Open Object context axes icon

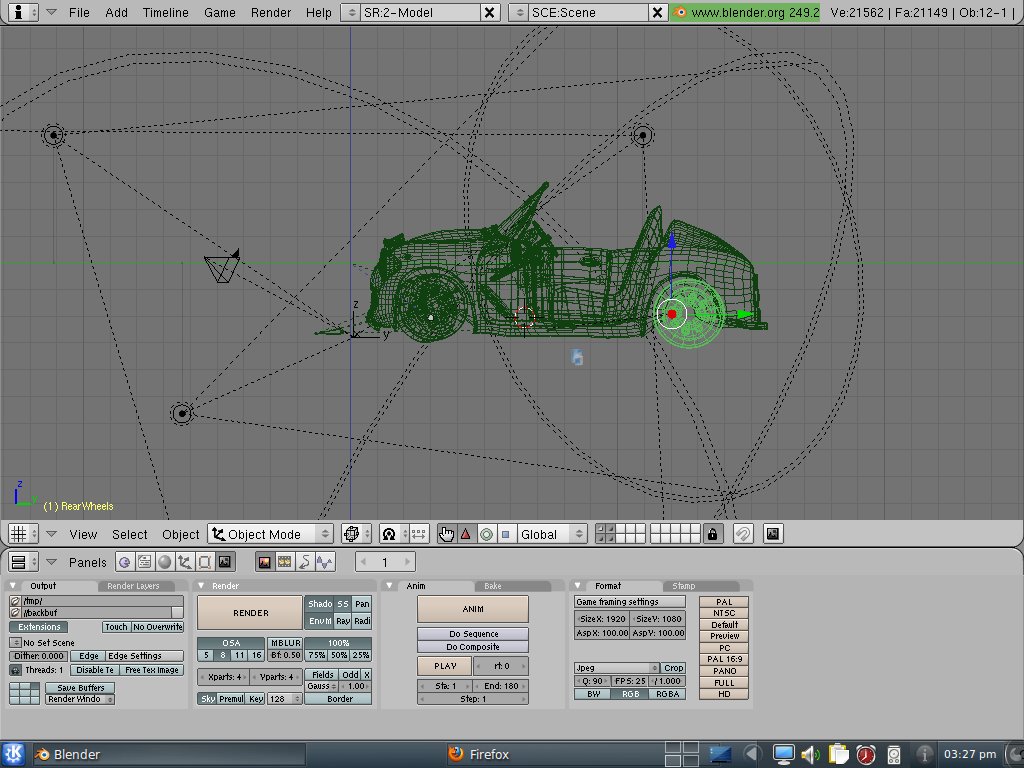click(x=185, y=562)
